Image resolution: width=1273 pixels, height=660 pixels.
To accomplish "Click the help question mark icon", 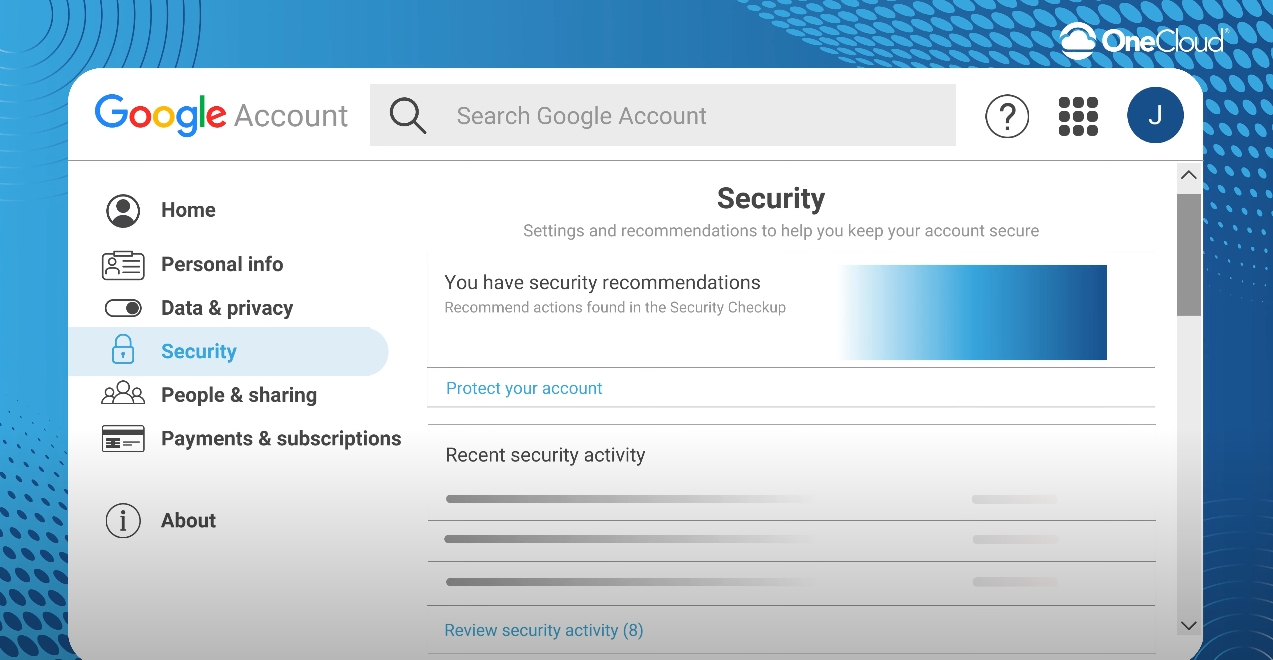I will coord(1007,116).
